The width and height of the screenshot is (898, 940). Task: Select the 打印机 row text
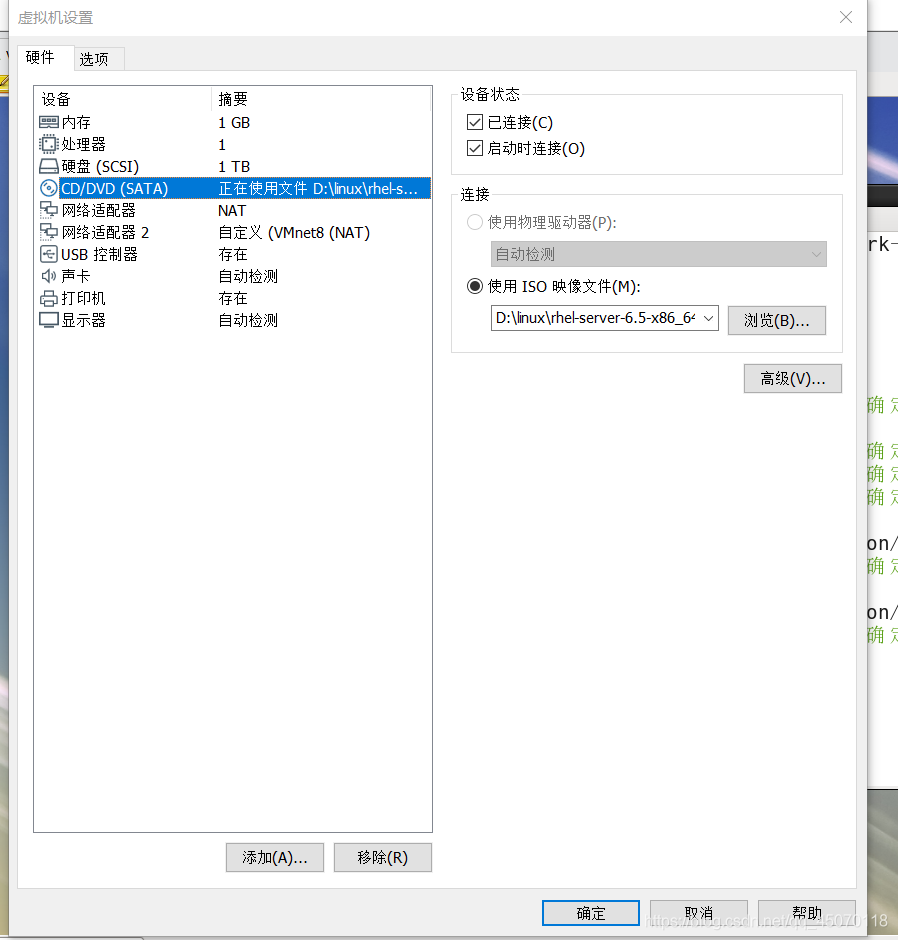coord(83,298)
